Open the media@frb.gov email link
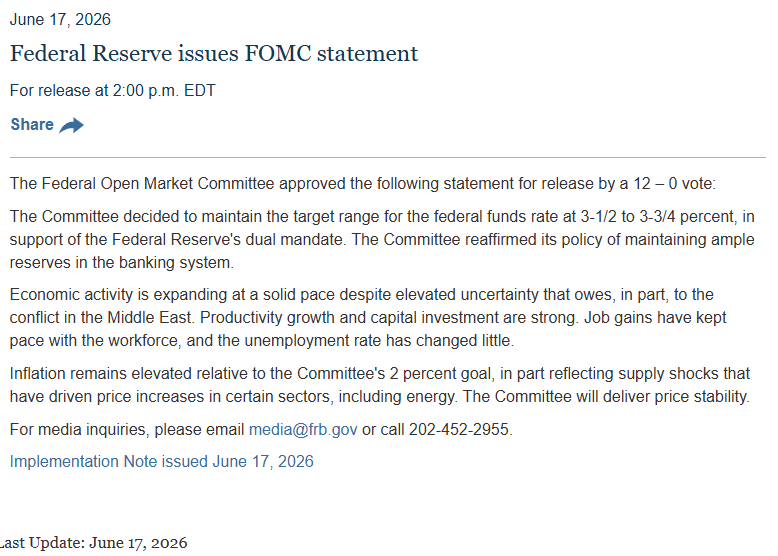Screen dimensions: 778x556 click(x=303, y=429)
